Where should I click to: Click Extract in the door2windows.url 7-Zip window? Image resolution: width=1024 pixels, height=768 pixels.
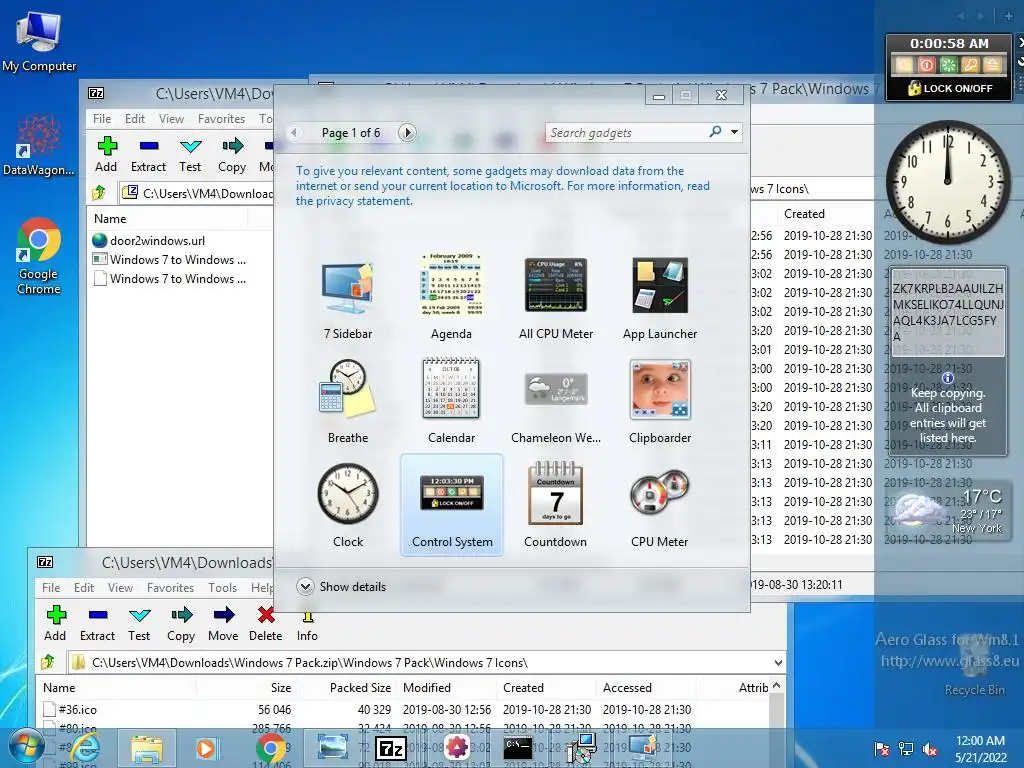(x=148, y=155)
